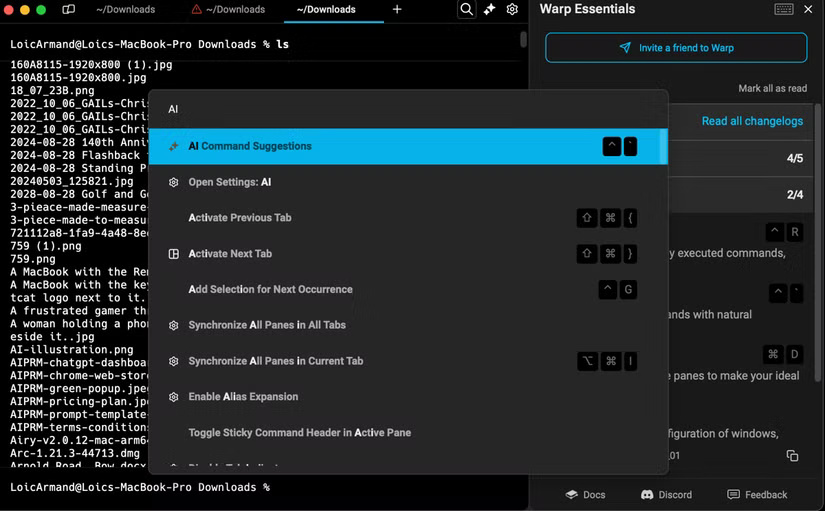Click the Read all changelogs link
This screenshot has height=511, width=825.
[x=752, y=121]
